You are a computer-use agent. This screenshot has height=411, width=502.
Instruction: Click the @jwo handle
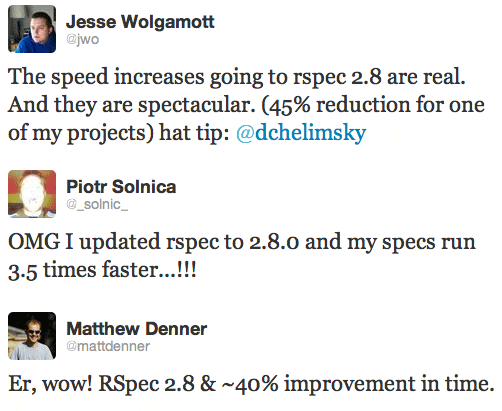point(82,40)
